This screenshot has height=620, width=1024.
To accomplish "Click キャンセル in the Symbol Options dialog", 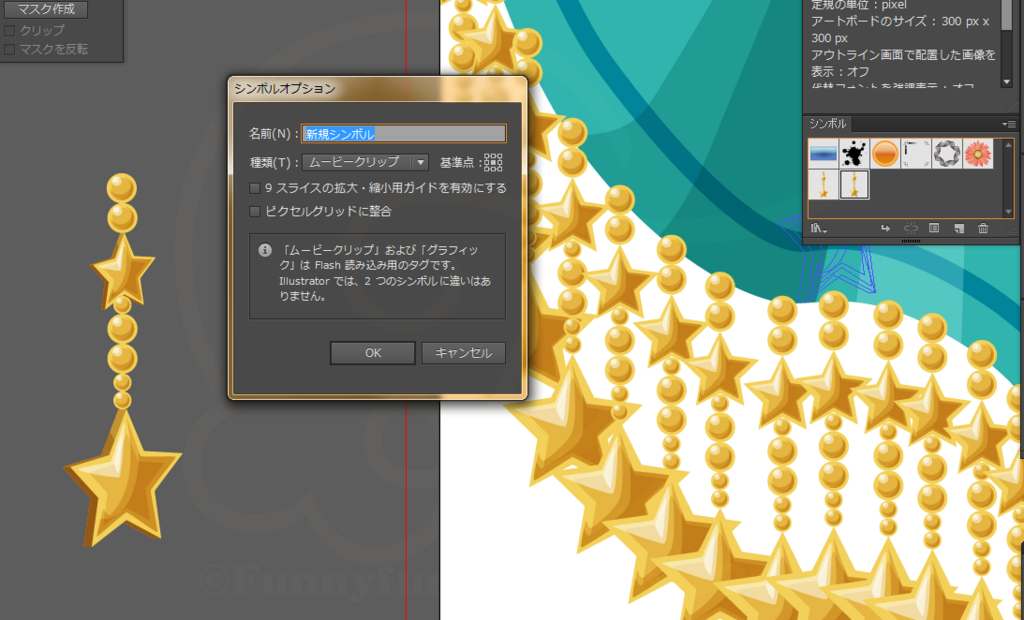I will [x=464, y=353].
